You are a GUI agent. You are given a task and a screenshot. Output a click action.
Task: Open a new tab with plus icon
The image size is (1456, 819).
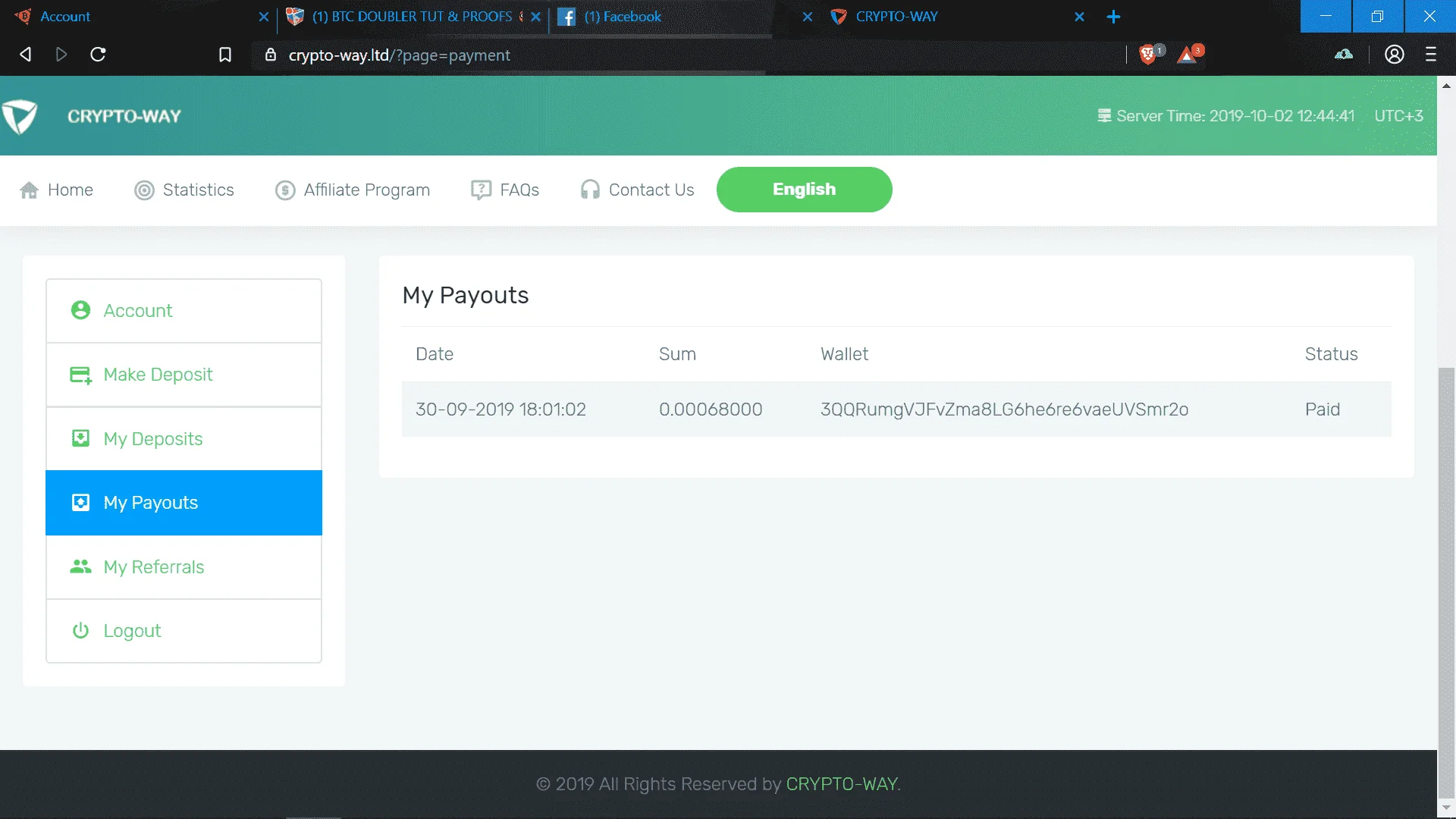(x=1113, y=17)
